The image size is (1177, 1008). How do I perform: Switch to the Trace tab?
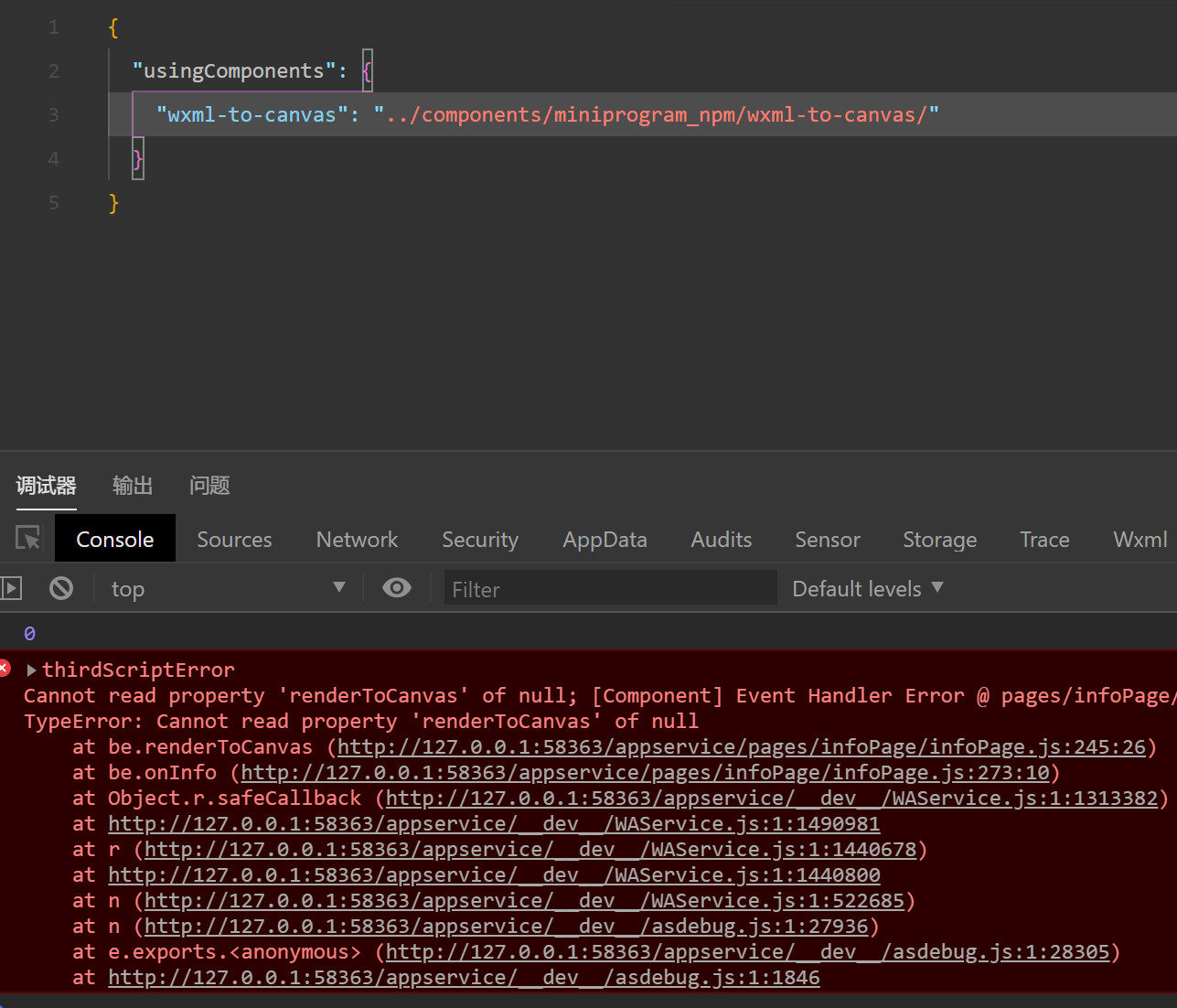1044,540
